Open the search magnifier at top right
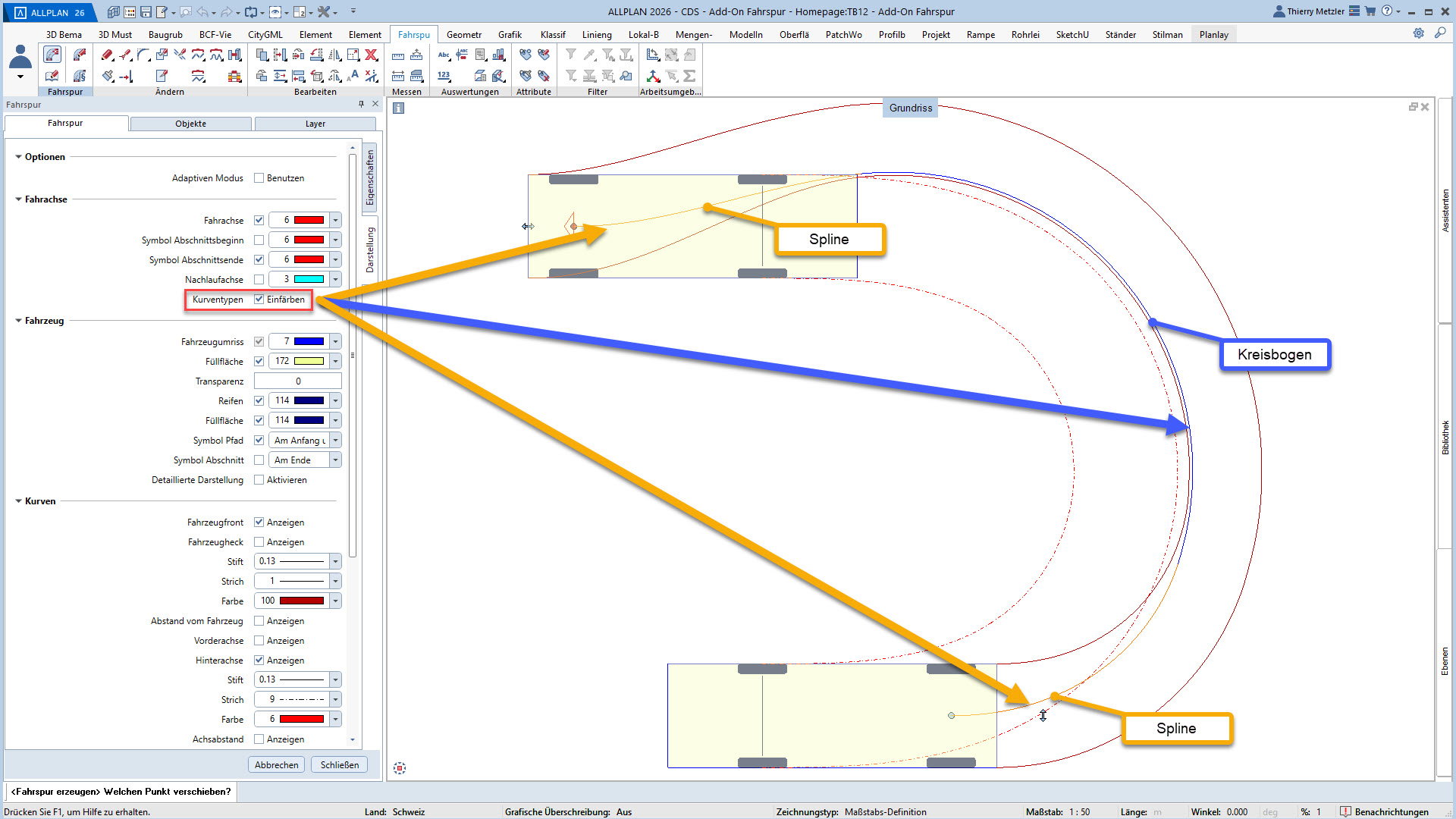Image resolution: width=1456 pixels, height=819 pixels. pos(1439,33)
